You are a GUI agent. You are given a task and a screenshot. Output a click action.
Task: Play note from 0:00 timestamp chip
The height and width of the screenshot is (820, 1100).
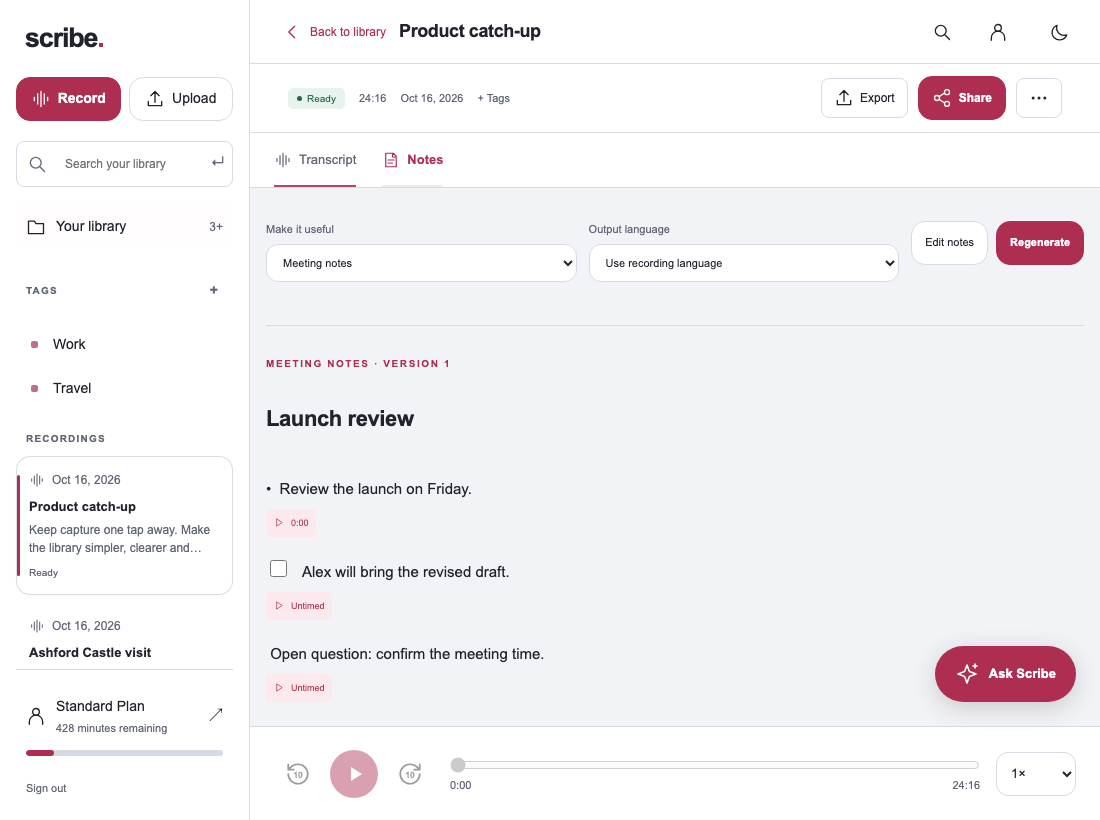291,523
